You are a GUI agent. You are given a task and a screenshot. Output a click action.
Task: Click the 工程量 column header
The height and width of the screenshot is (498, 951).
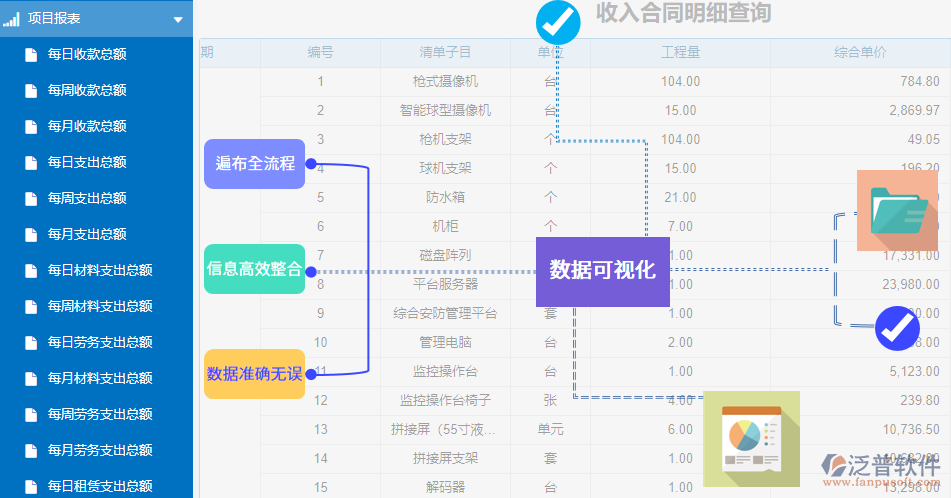point(680,52)
